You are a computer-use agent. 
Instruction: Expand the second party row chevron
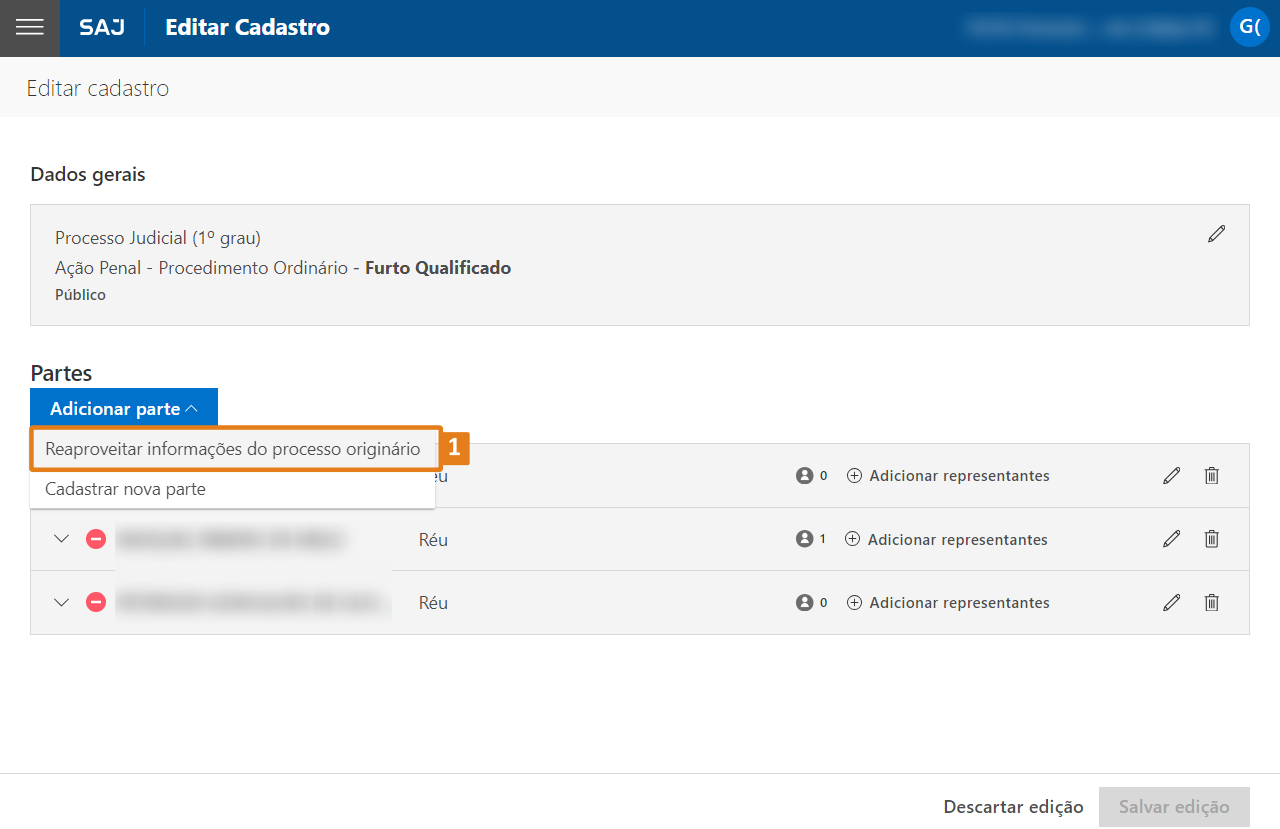click(62, 539)
